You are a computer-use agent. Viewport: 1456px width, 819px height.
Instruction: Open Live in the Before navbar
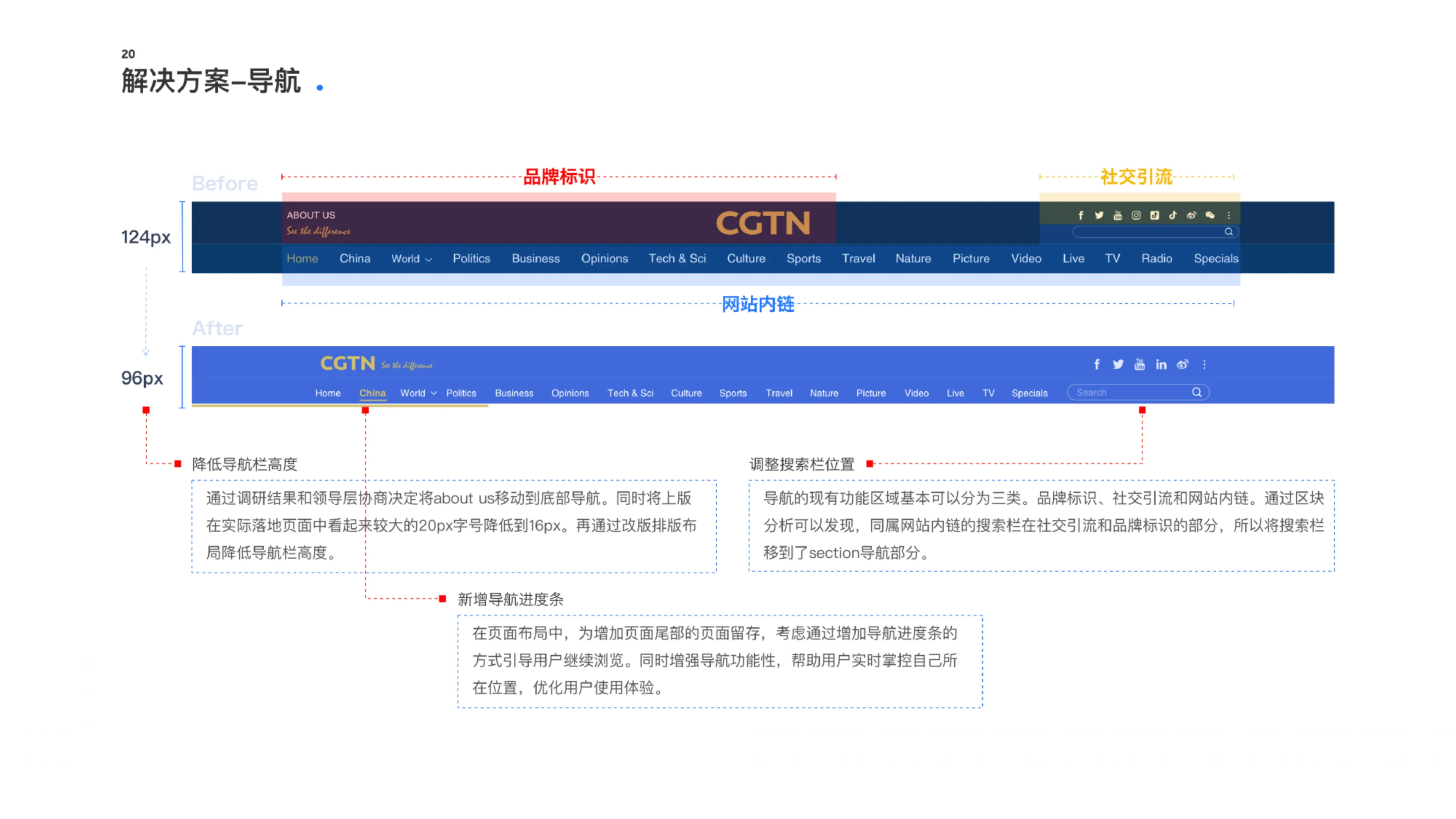[1073, 258]
